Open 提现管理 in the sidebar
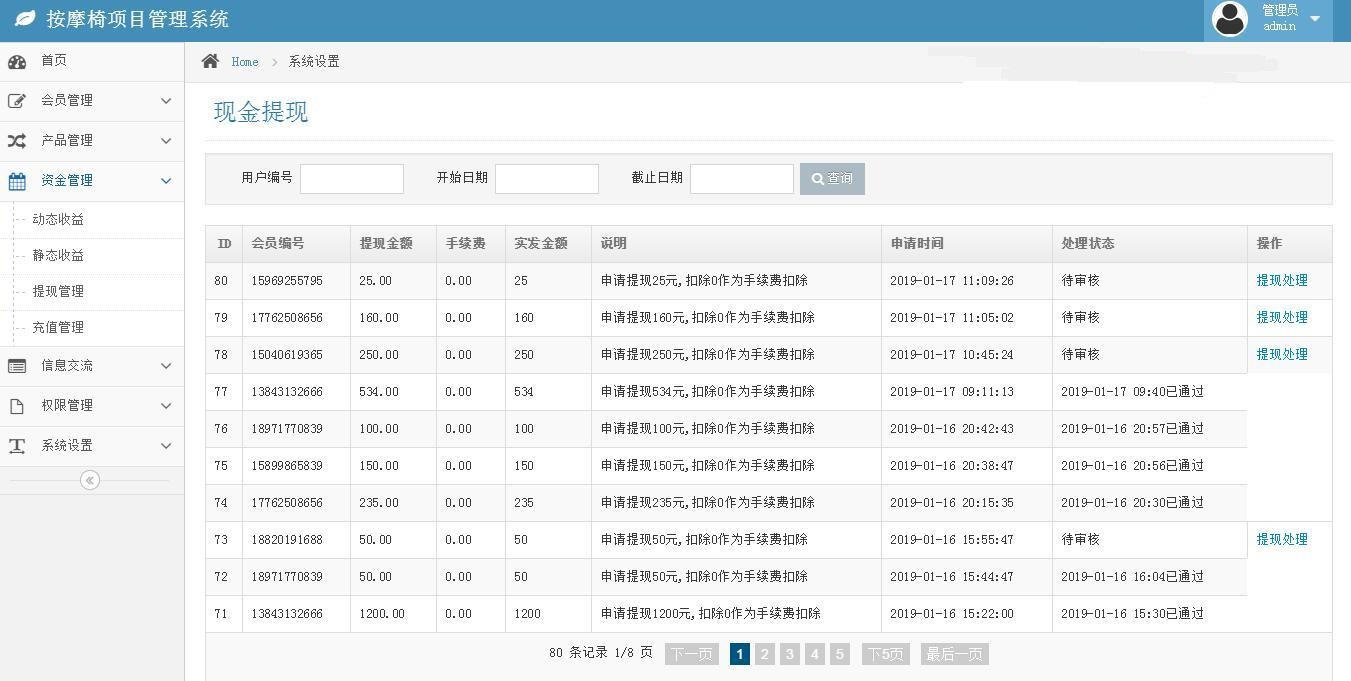Image resolution: width=1351 pixels, height=681 pixels. pos(58,291)
